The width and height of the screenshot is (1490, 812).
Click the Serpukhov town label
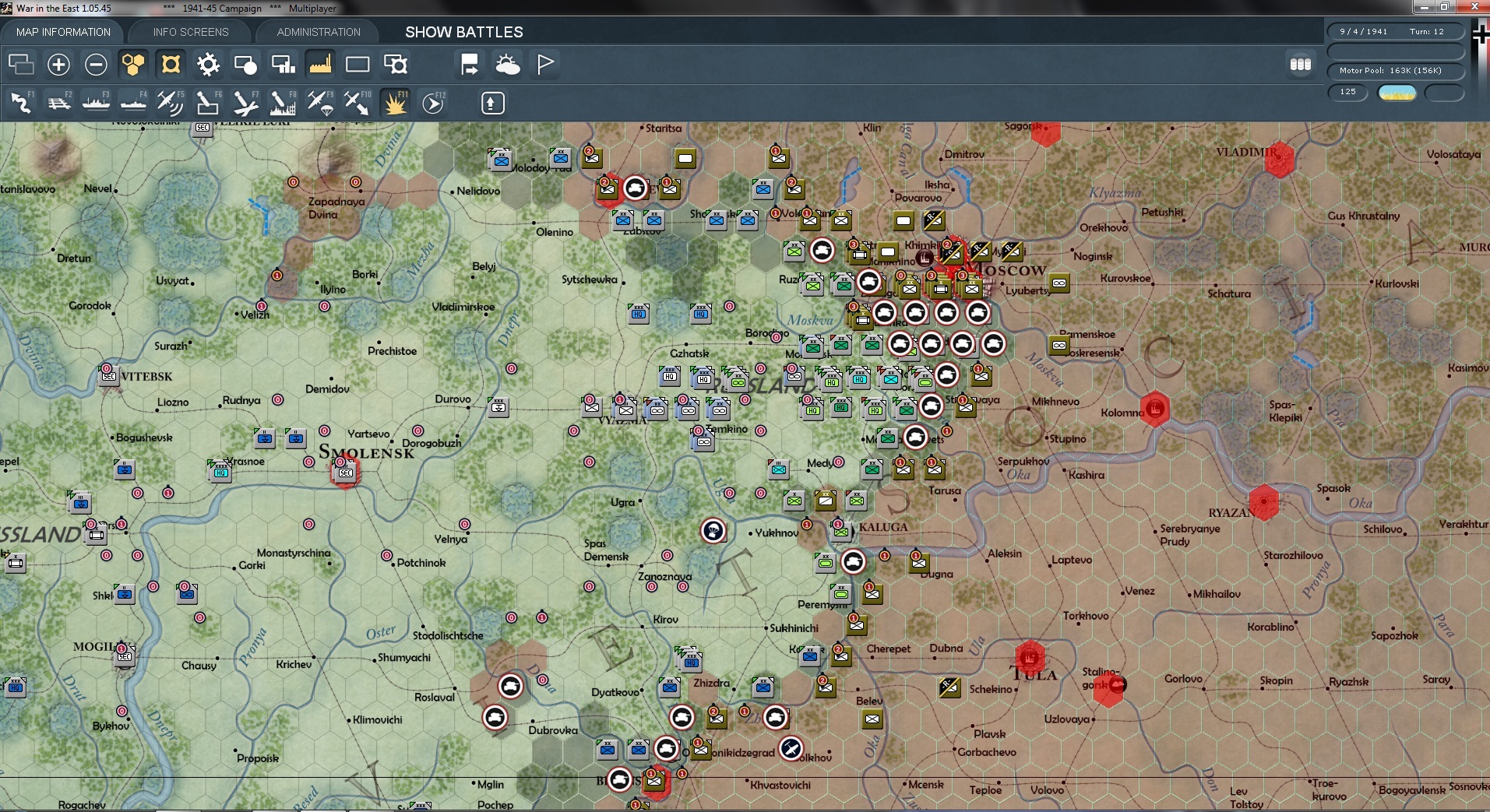[x=1023, y=461]
